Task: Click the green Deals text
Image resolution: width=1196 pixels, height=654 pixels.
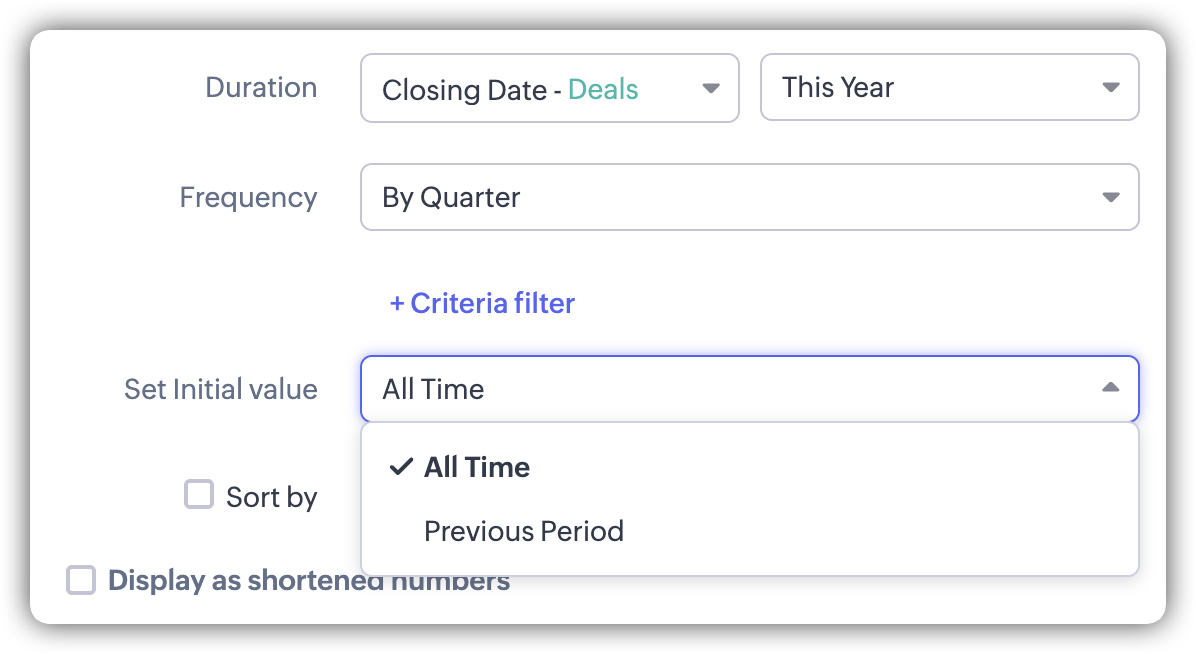Action: [x=603, y=90]
